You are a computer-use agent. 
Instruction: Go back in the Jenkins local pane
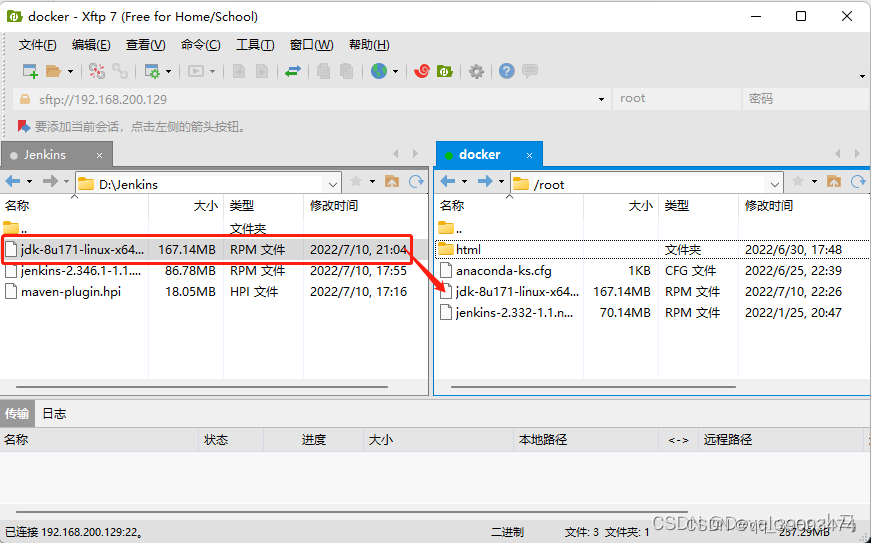(x=13, y=182)
